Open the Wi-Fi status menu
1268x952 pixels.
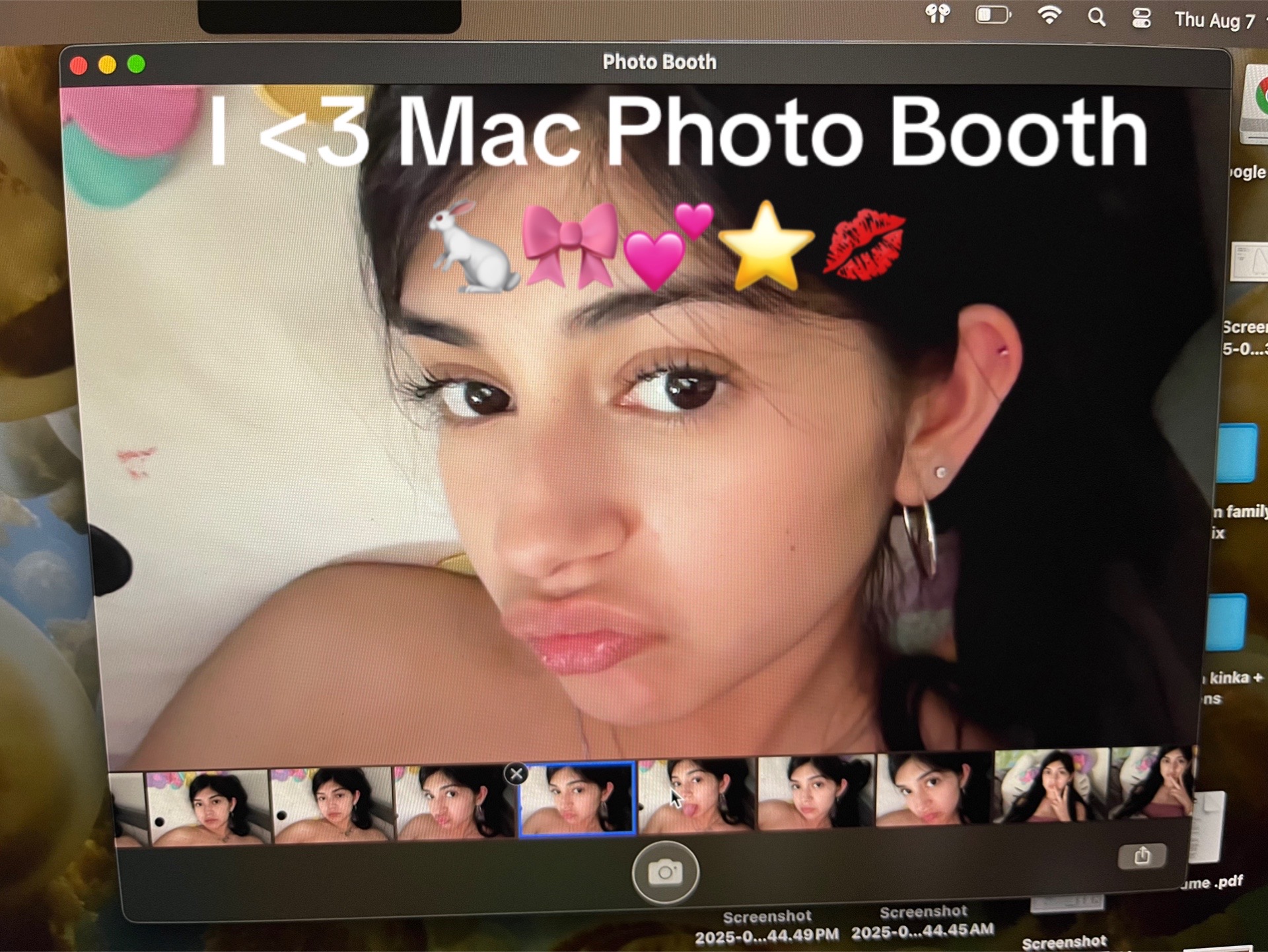pos(1049,15)
